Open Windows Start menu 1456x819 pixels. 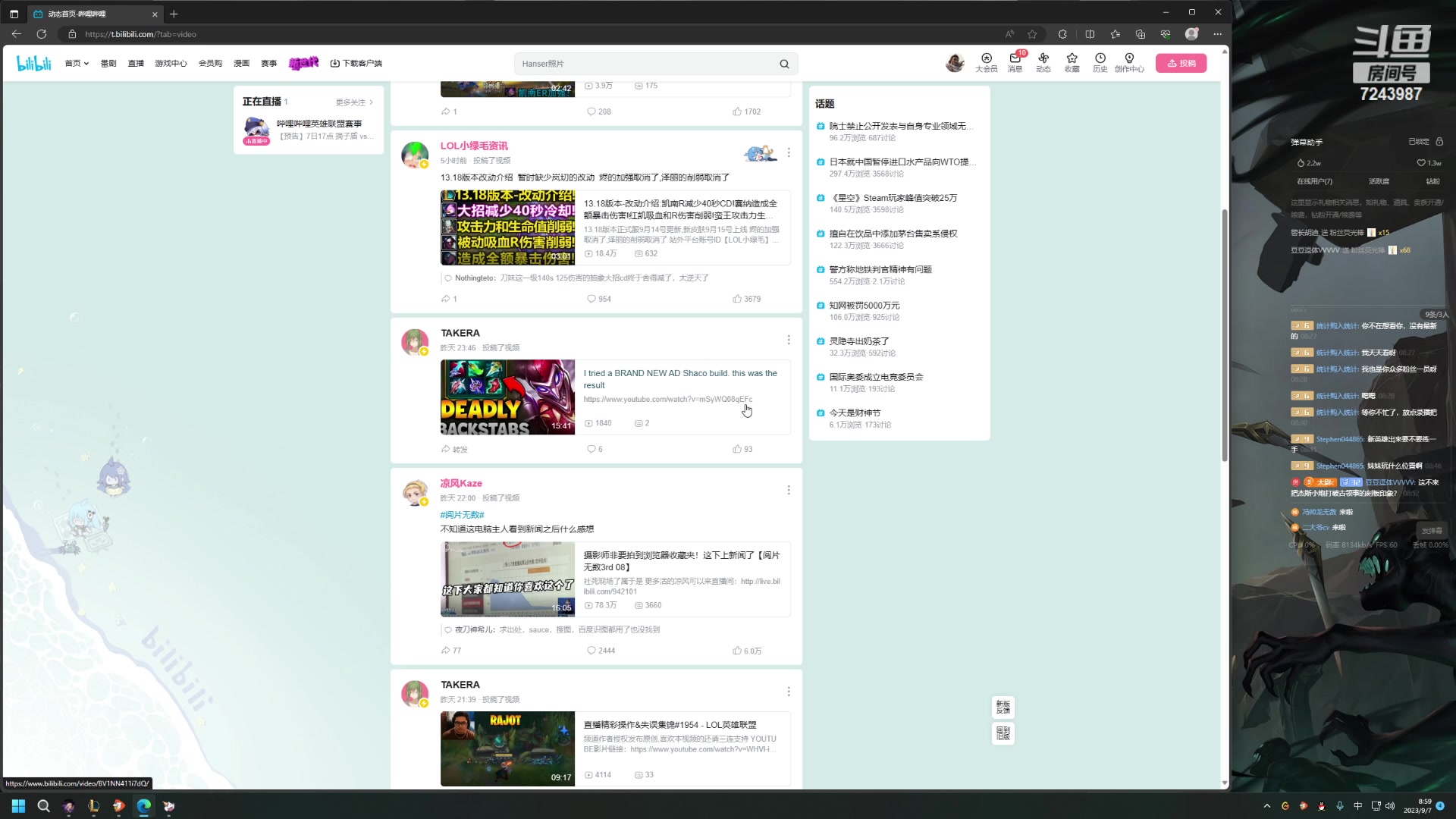coord(18,805)
